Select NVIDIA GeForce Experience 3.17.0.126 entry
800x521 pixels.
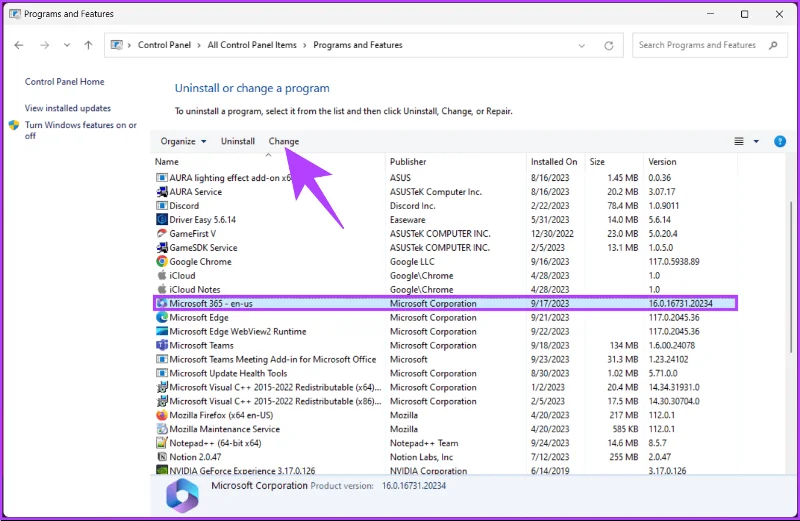[x=242, y=470]
